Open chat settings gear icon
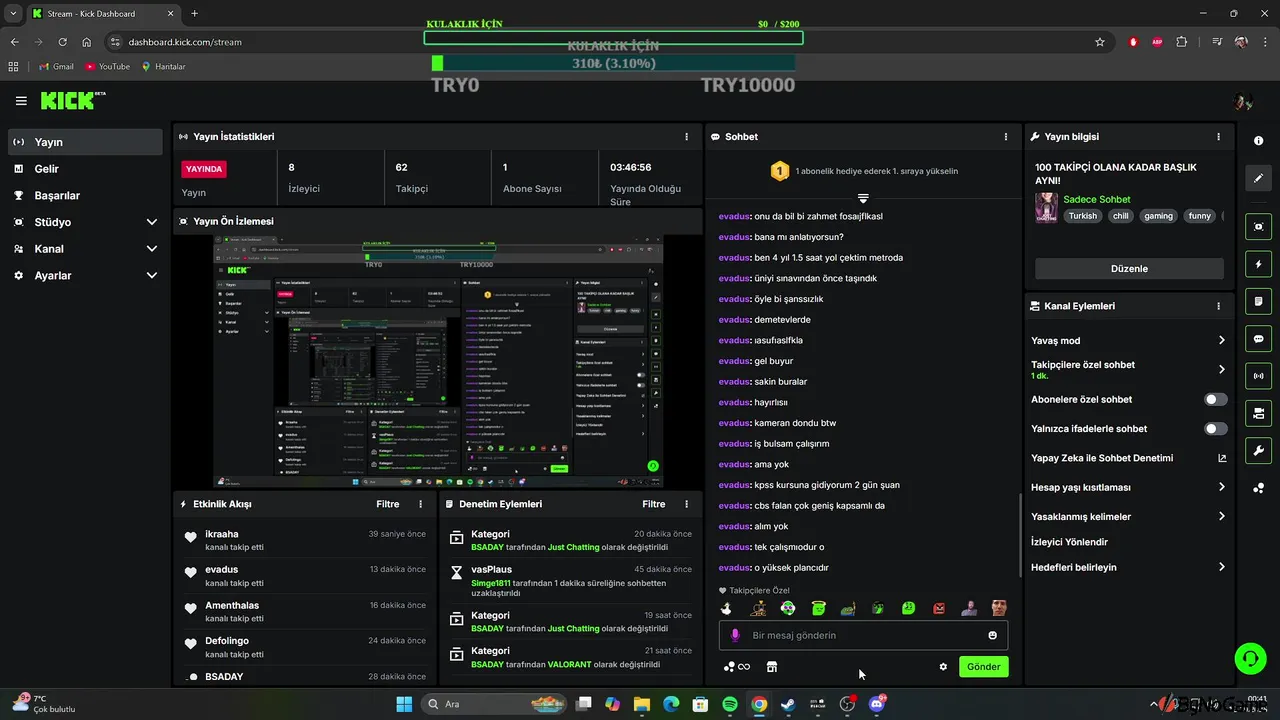Screen dimensions: 1280x720 tap(942, 667)
